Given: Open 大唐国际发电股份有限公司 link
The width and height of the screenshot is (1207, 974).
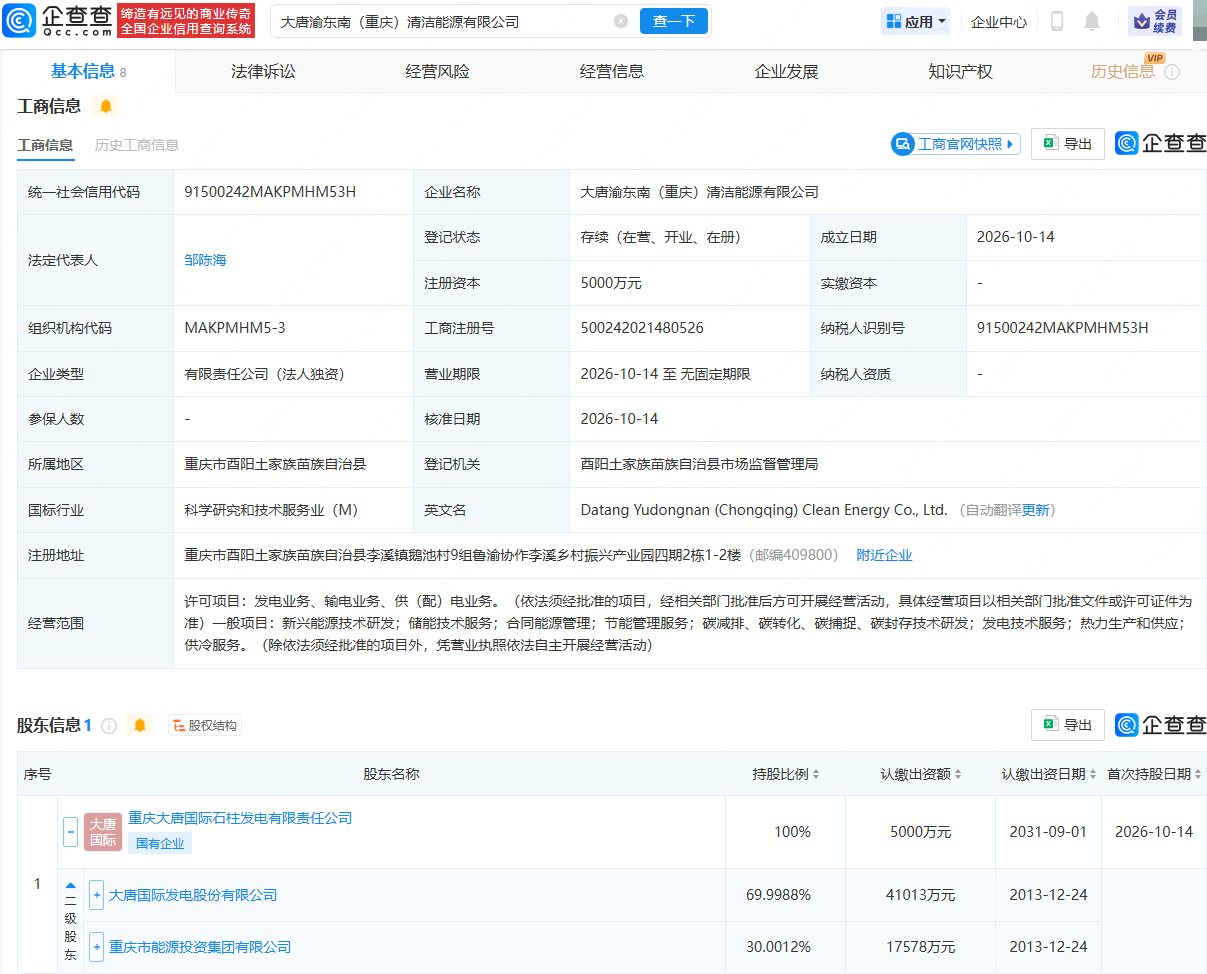Looking at the screenshot, I should (193, 895).
